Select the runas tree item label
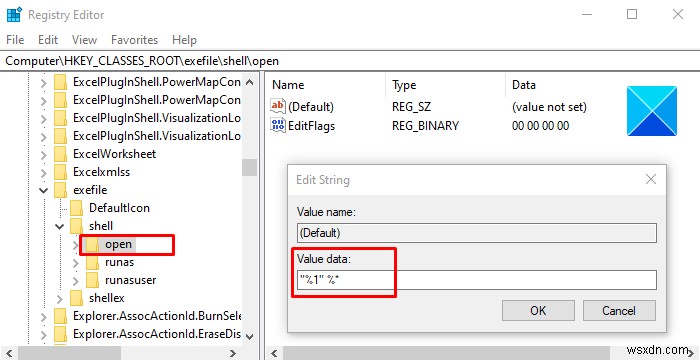Screen dimensions: 700x360 click(x=119, y=262)
